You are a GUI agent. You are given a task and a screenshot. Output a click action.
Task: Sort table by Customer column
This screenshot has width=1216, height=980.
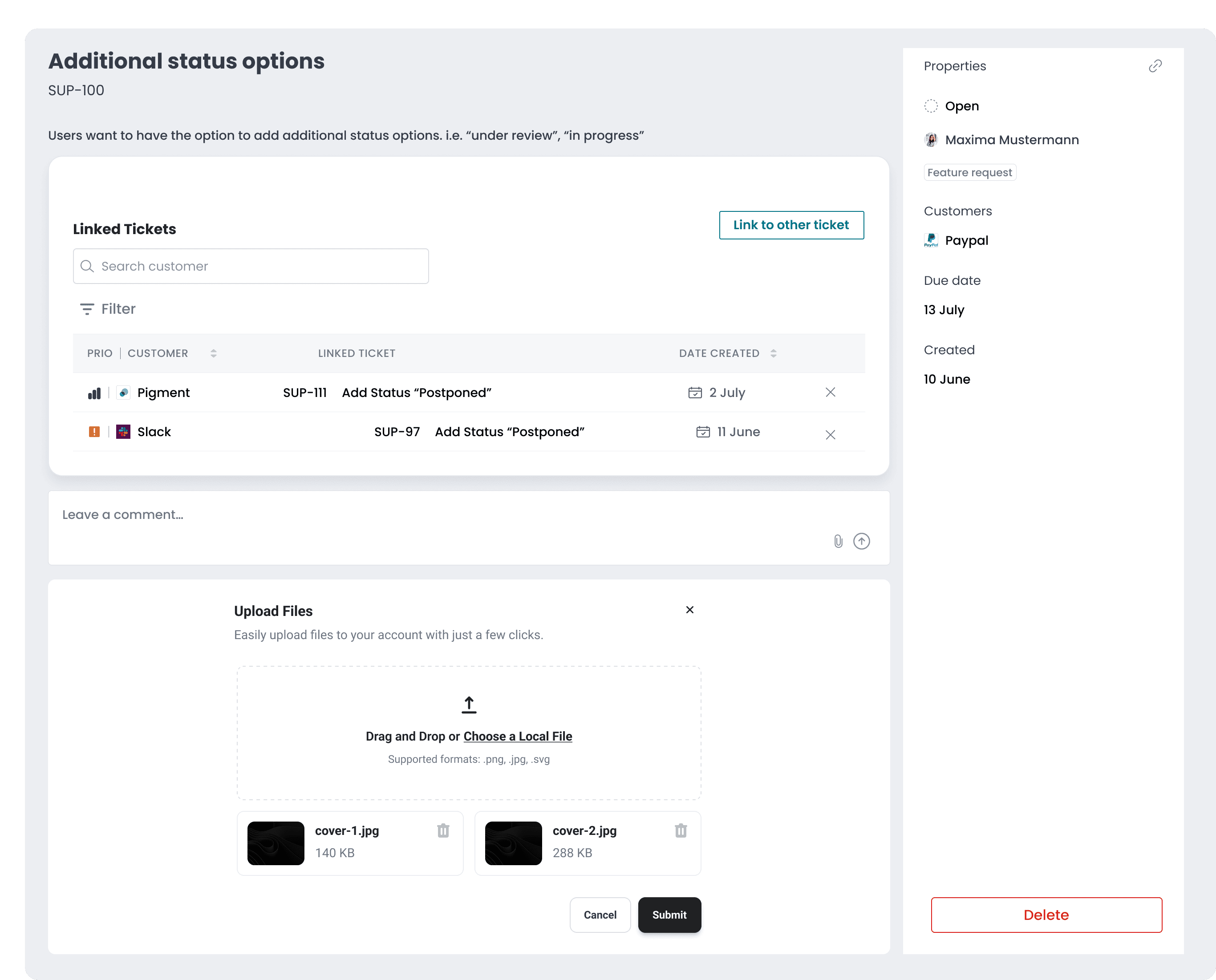tap(213, 353)
